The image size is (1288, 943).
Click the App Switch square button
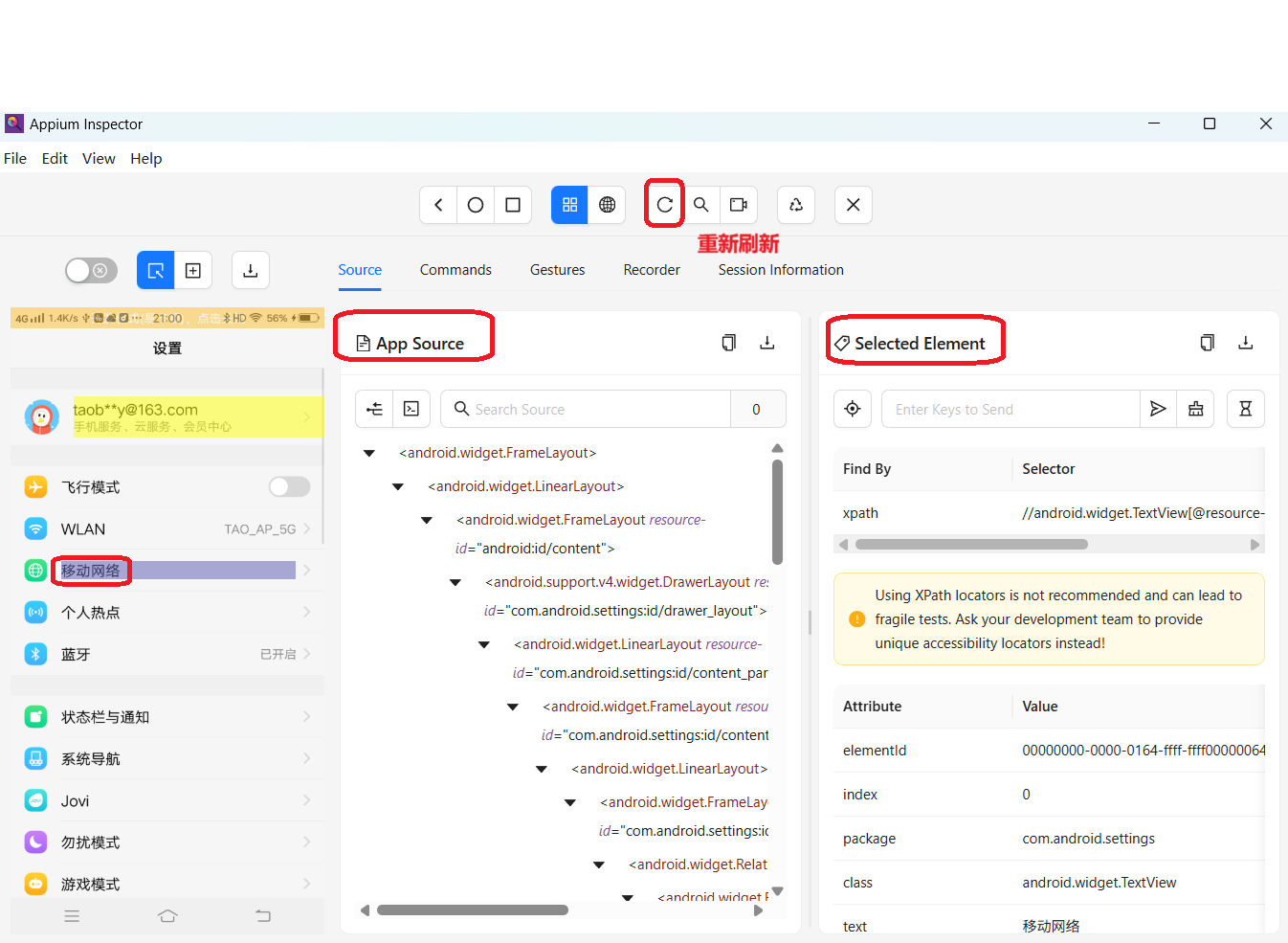pos(513,205)
